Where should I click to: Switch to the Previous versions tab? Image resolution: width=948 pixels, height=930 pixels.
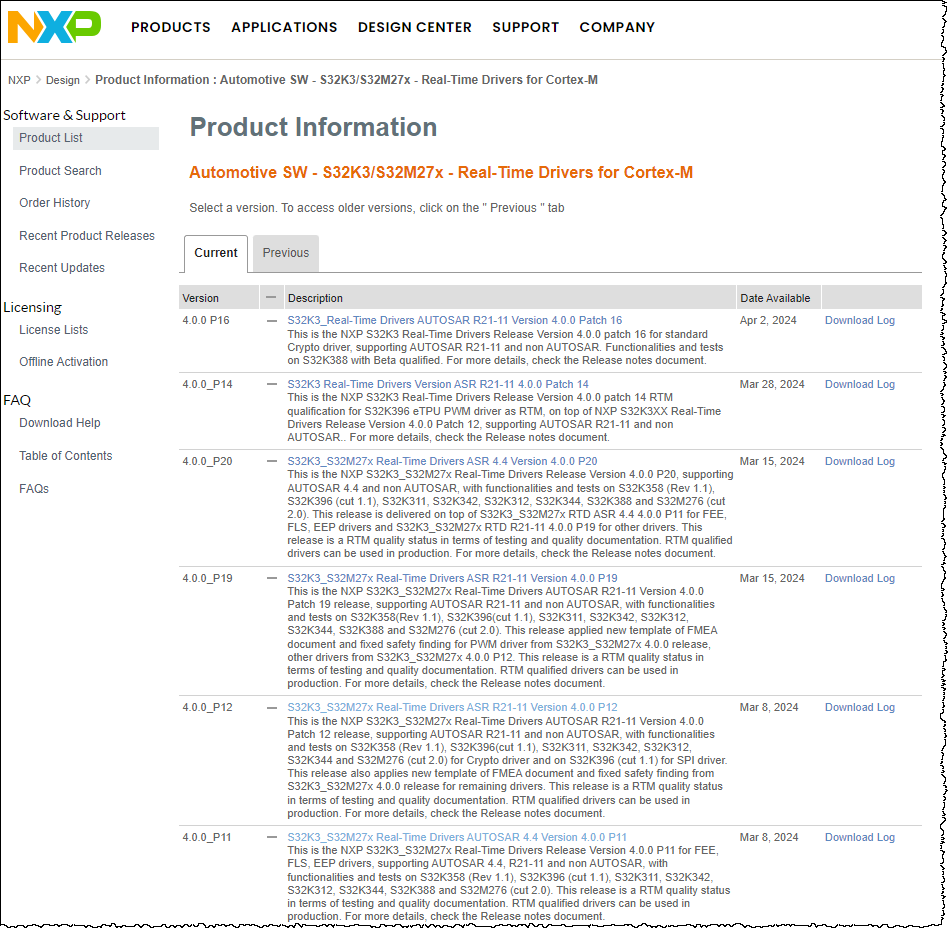(285, 253)
